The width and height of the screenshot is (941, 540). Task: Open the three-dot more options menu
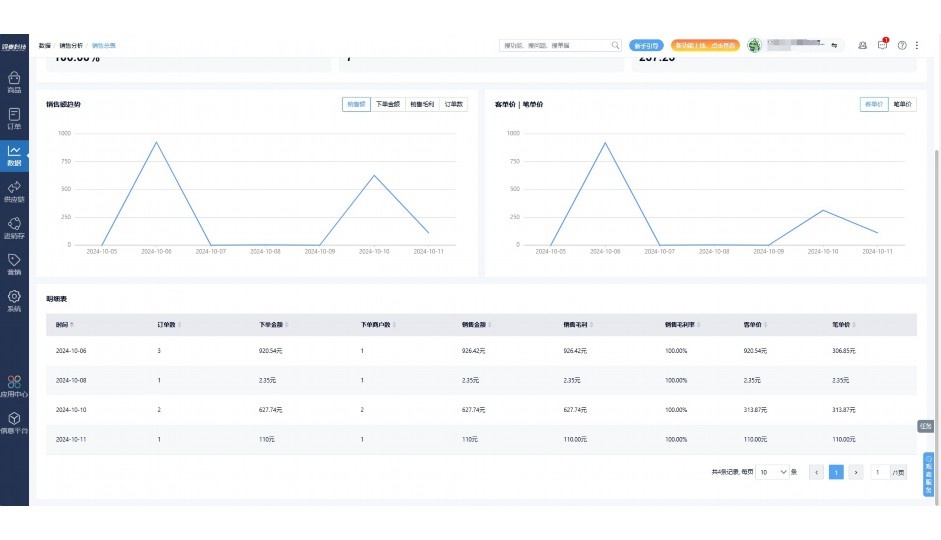pos(917,45)
